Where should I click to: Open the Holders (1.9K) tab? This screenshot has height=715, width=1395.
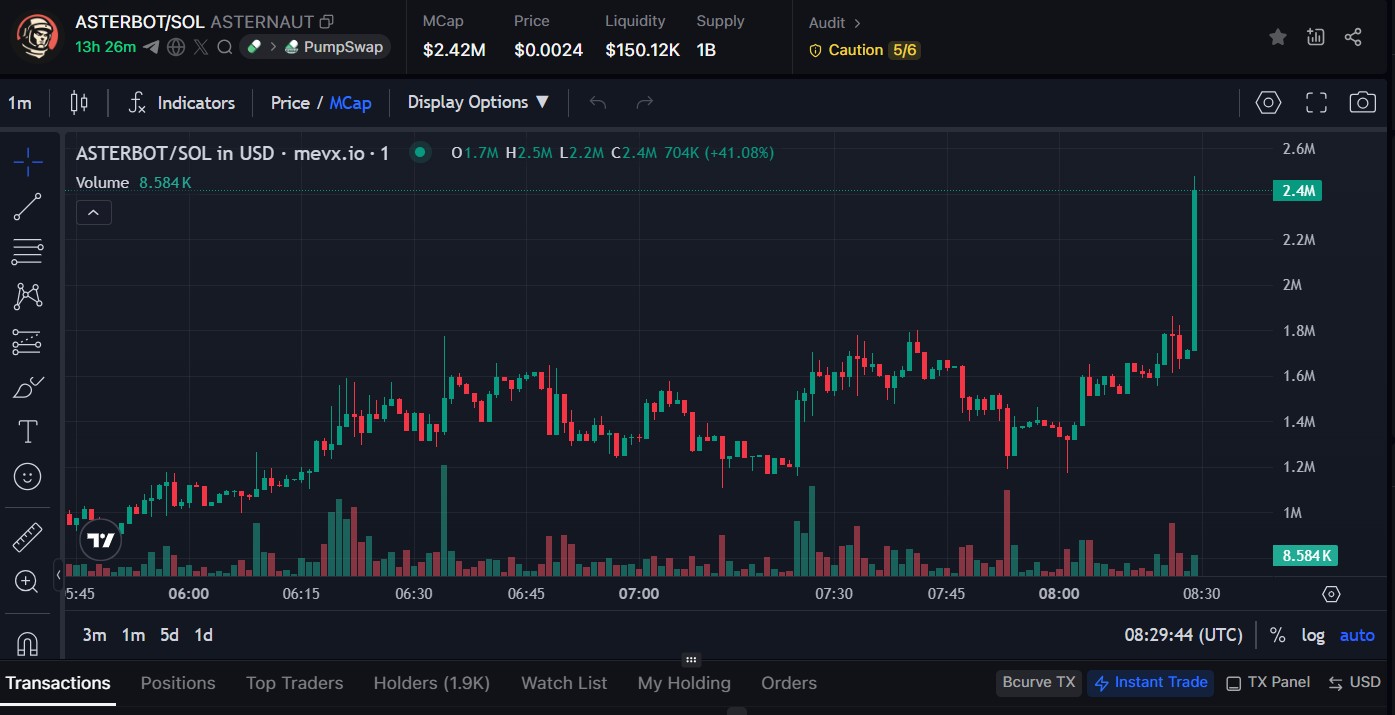[x=431, y=683]
